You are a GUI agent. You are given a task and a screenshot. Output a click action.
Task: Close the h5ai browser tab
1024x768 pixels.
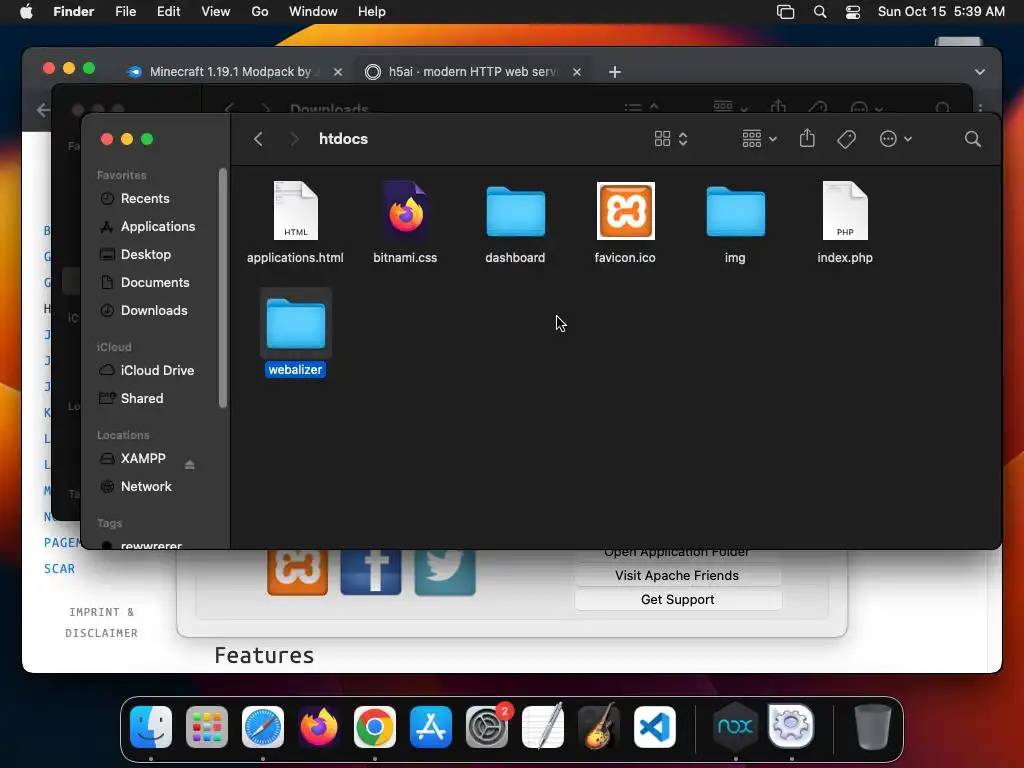[x=577, y=72]
